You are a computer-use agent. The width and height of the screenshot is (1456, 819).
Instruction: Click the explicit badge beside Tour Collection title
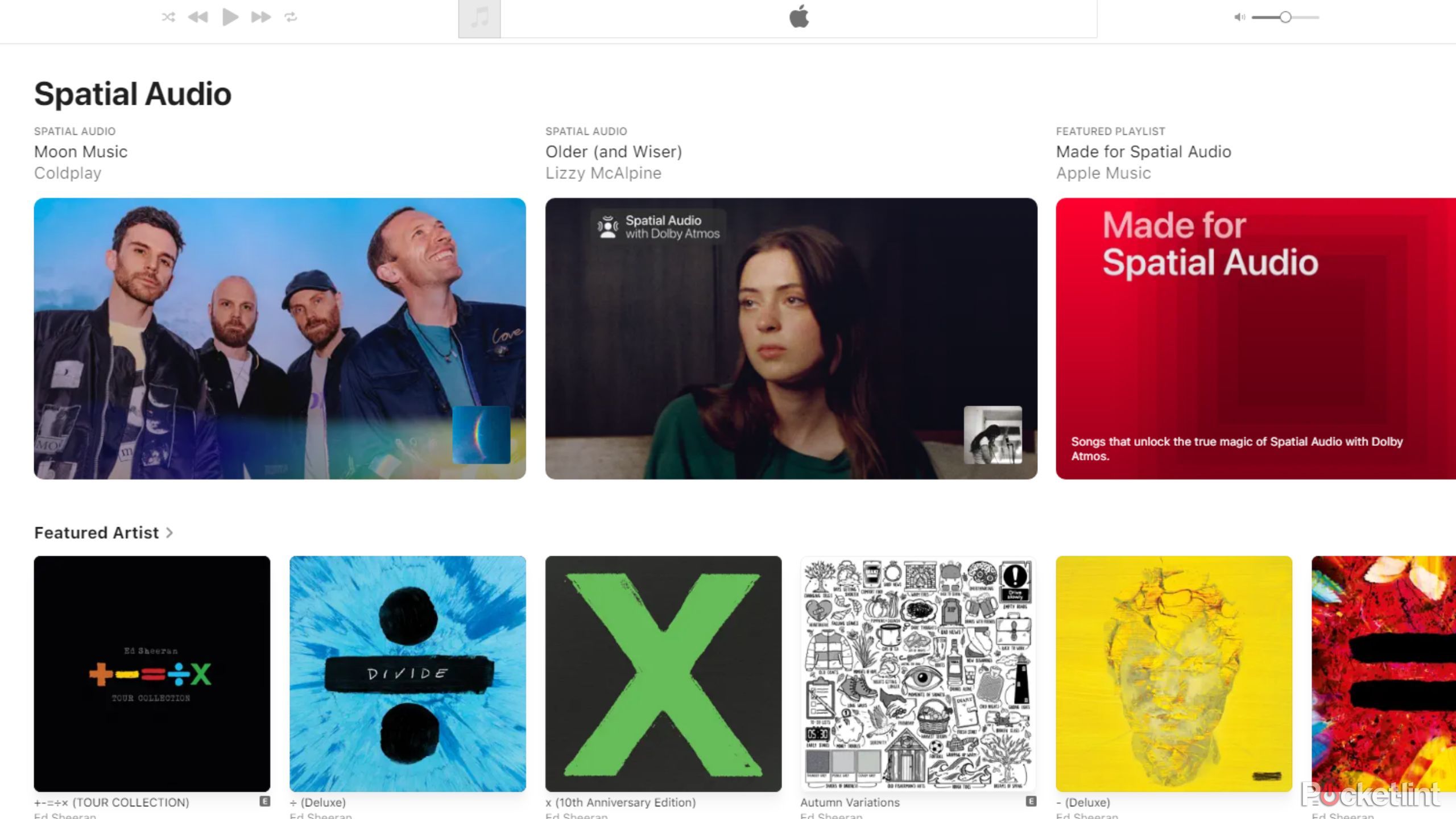(265, 801)
